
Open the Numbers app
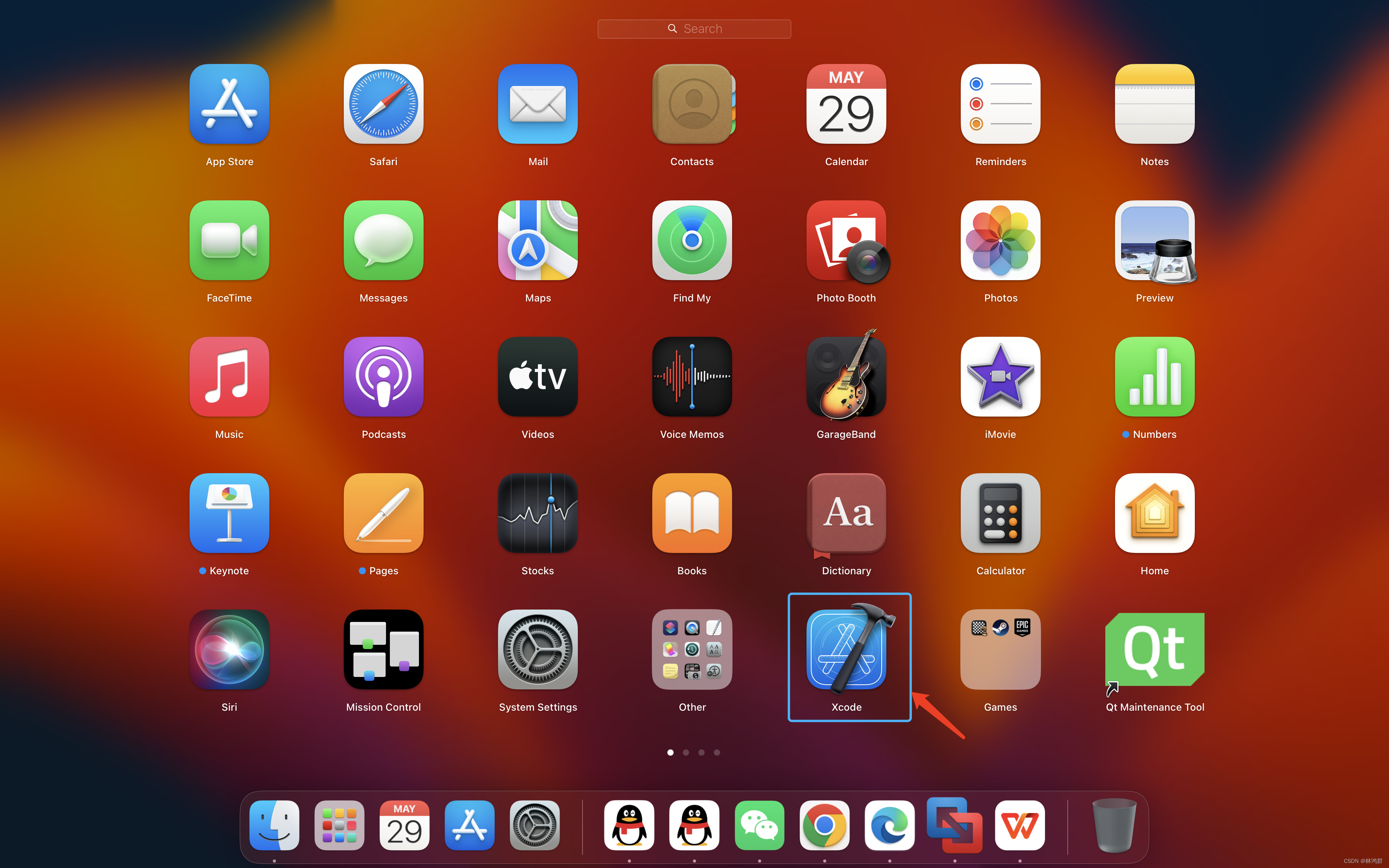pos(1155,377)
